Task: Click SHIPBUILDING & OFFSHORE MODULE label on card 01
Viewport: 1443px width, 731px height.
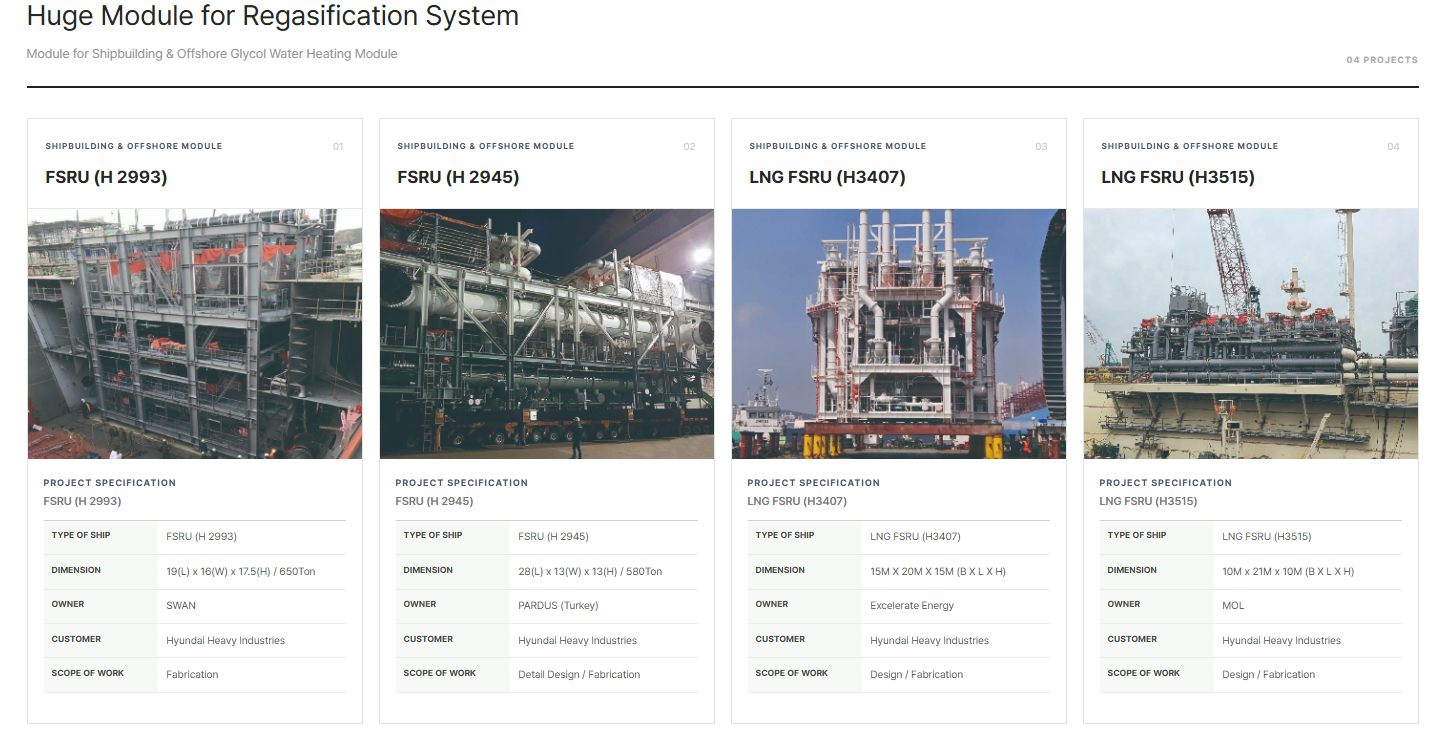Action: pyautogui.click(x=134, y=146)
